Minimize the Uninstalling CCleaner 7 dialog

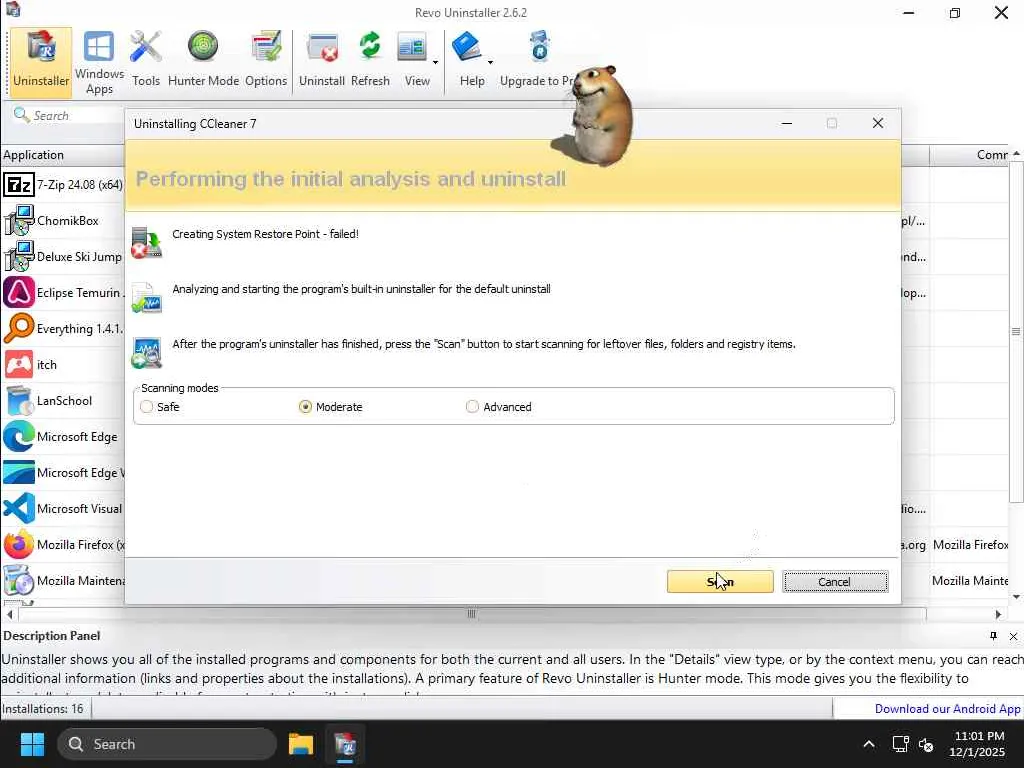787,123
